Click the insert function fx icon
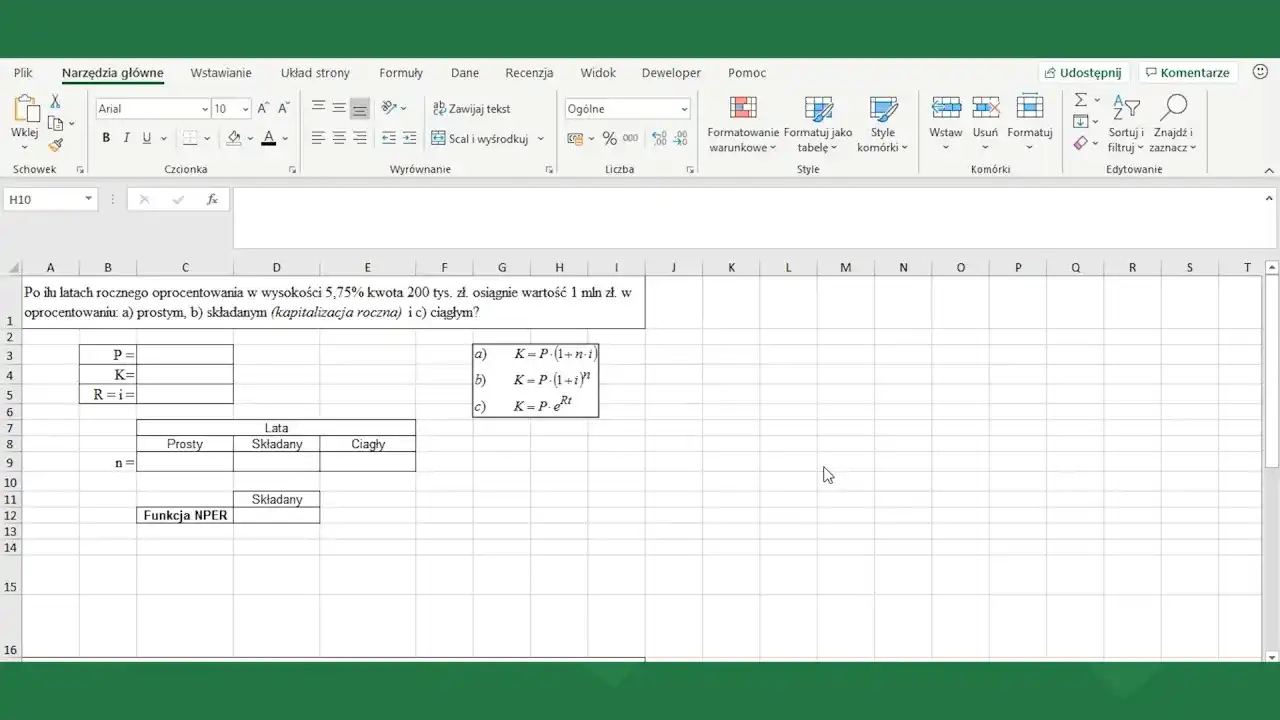 pos(212,199)
